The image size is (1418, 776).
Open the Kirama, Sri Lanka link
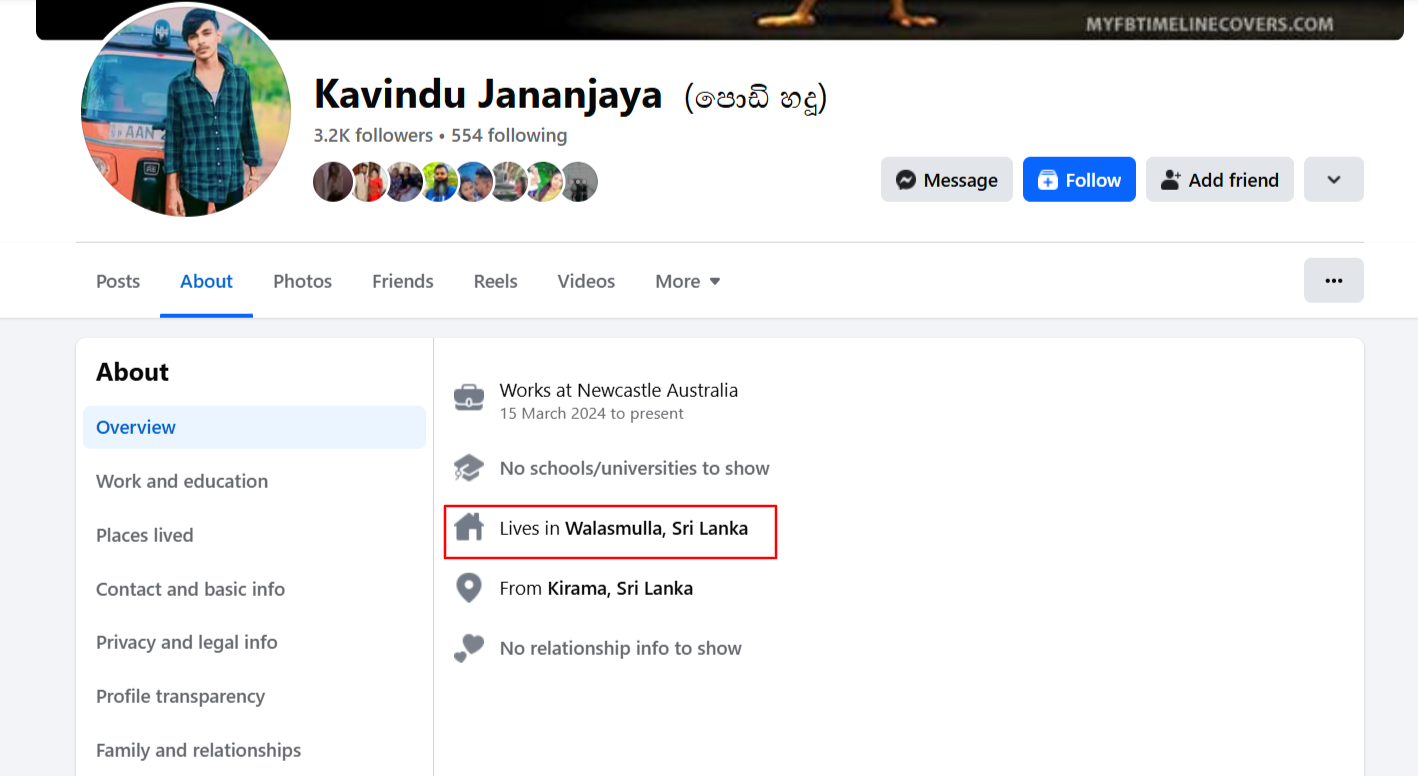[620, 588]
